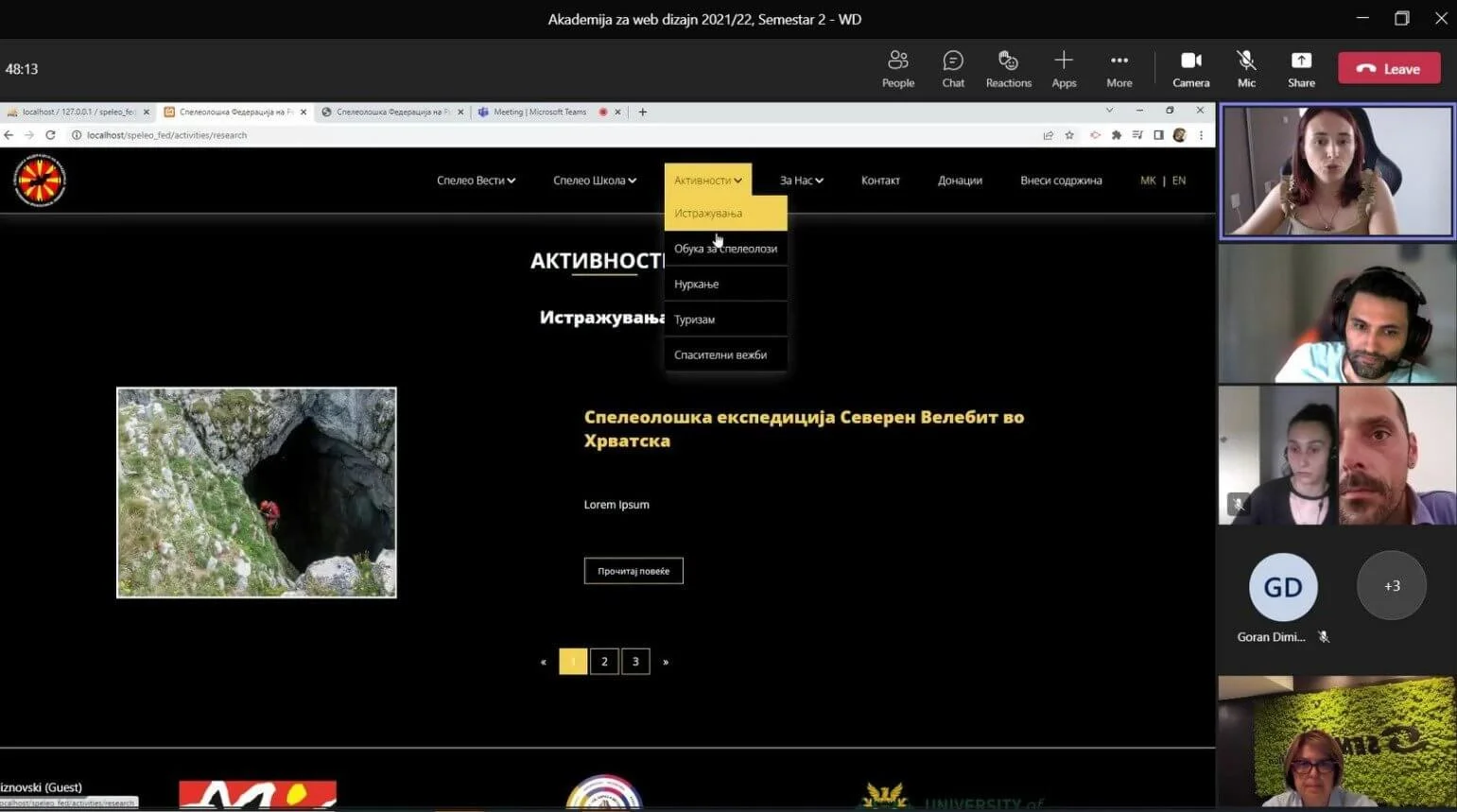Switch the site language to EN

[1179, 181]
